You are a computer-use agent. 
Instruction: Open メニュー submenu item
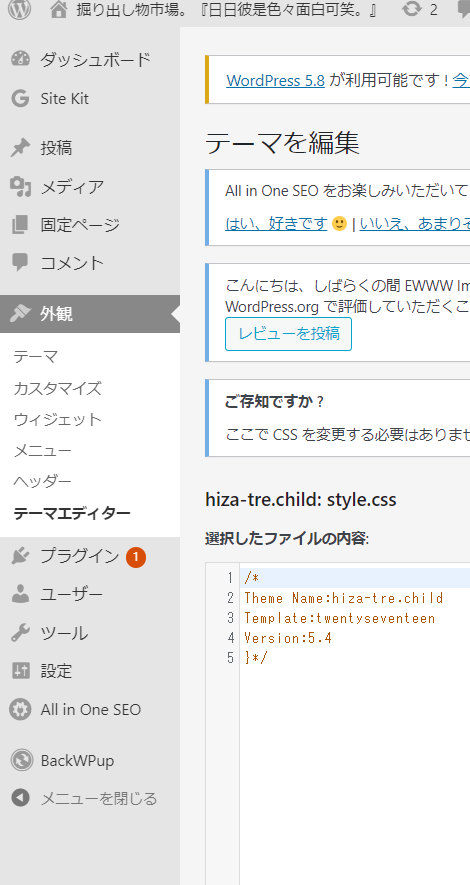click(x=43, y=450)
